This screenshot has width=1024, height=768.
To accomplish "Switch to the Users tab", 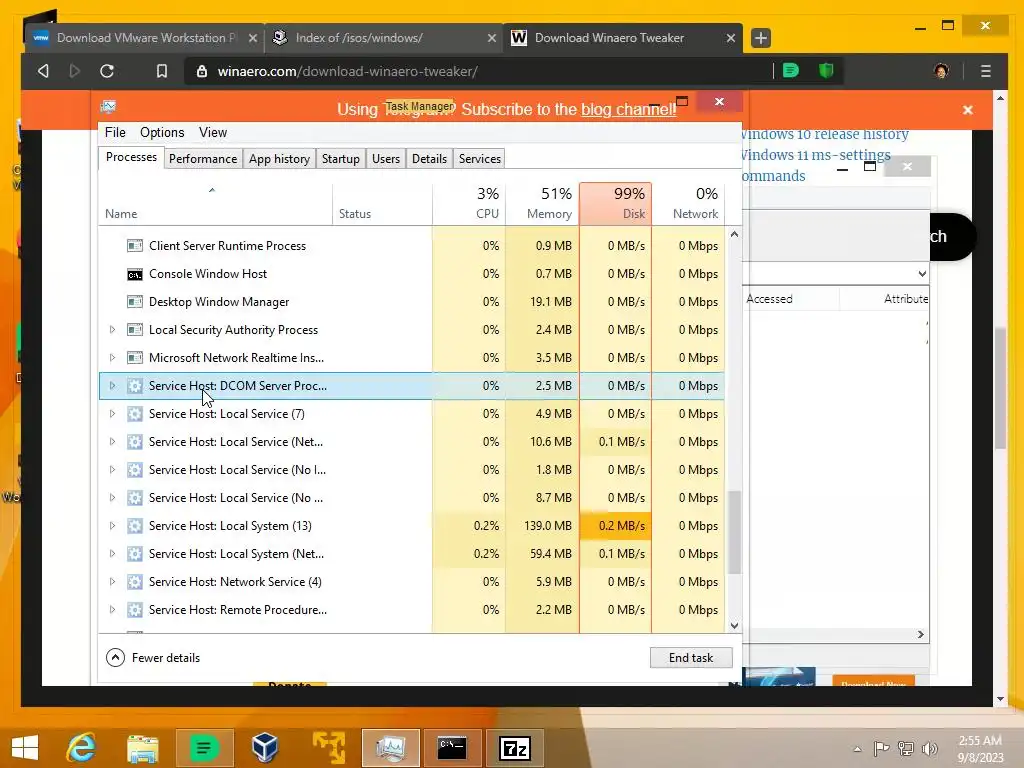I will (386, 159).
